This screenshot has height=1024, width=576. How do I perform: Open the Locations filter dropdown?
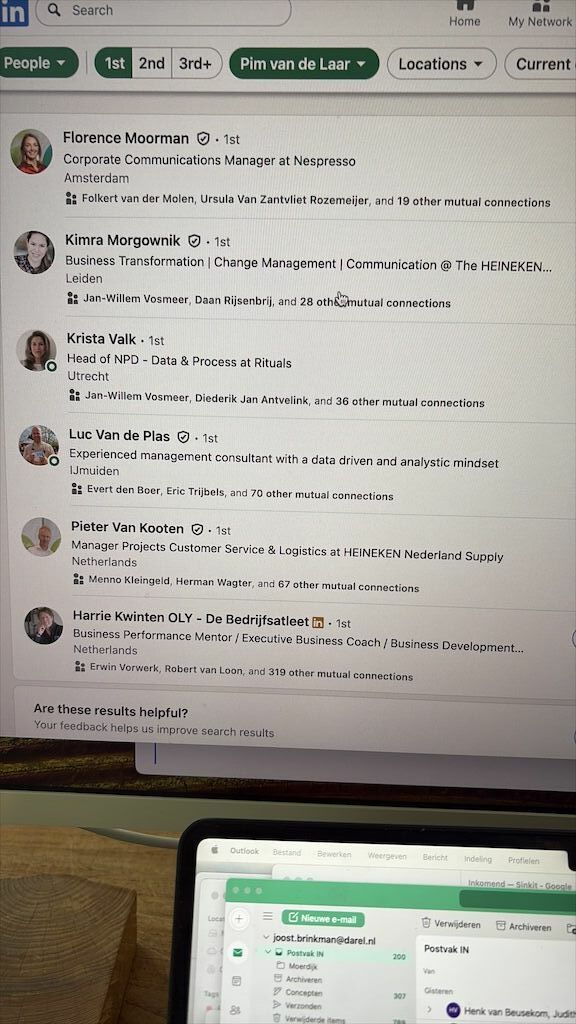[x=441, y=64]
